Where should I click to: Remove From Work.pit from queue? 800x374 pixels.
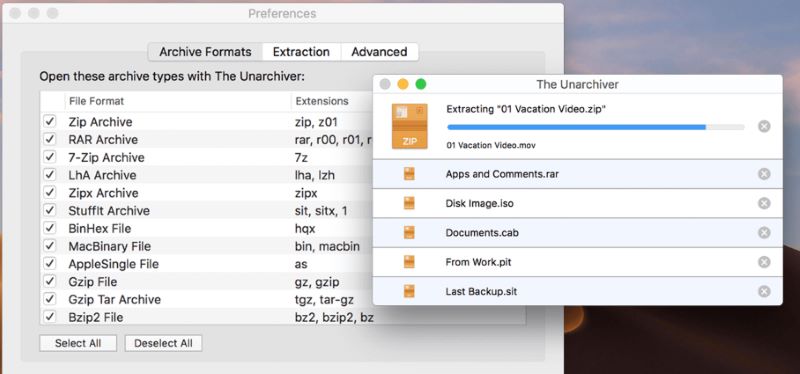tap(764, 262)
